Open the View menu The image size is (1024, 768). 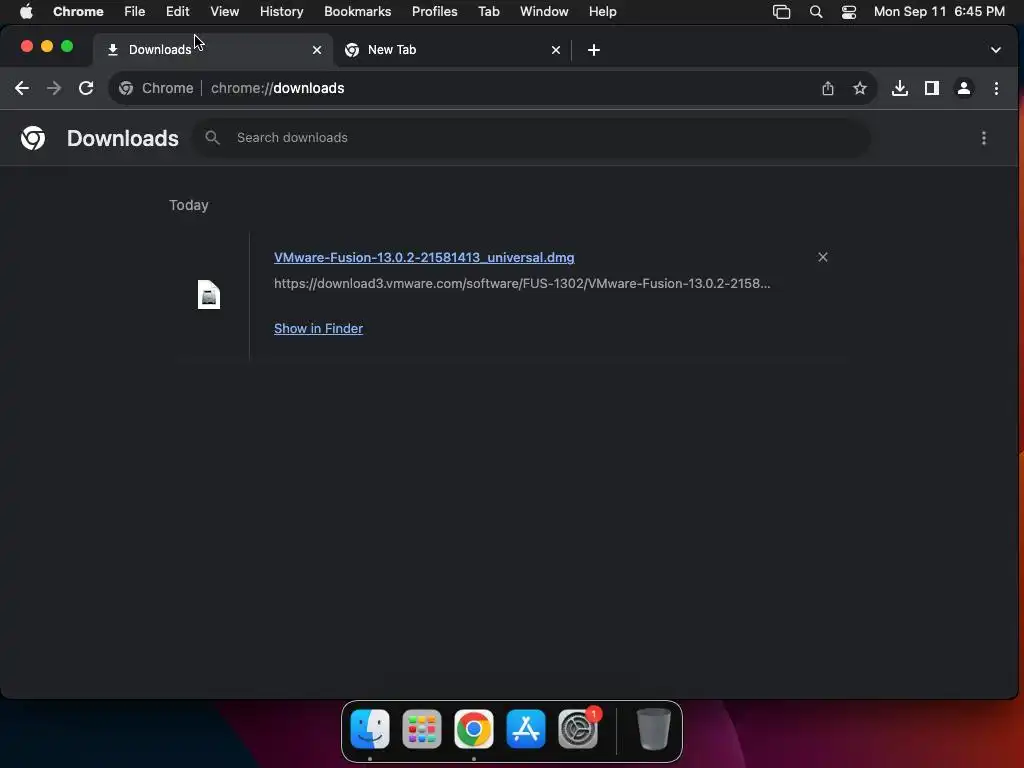pyautogui.click(x=225, y=12)
